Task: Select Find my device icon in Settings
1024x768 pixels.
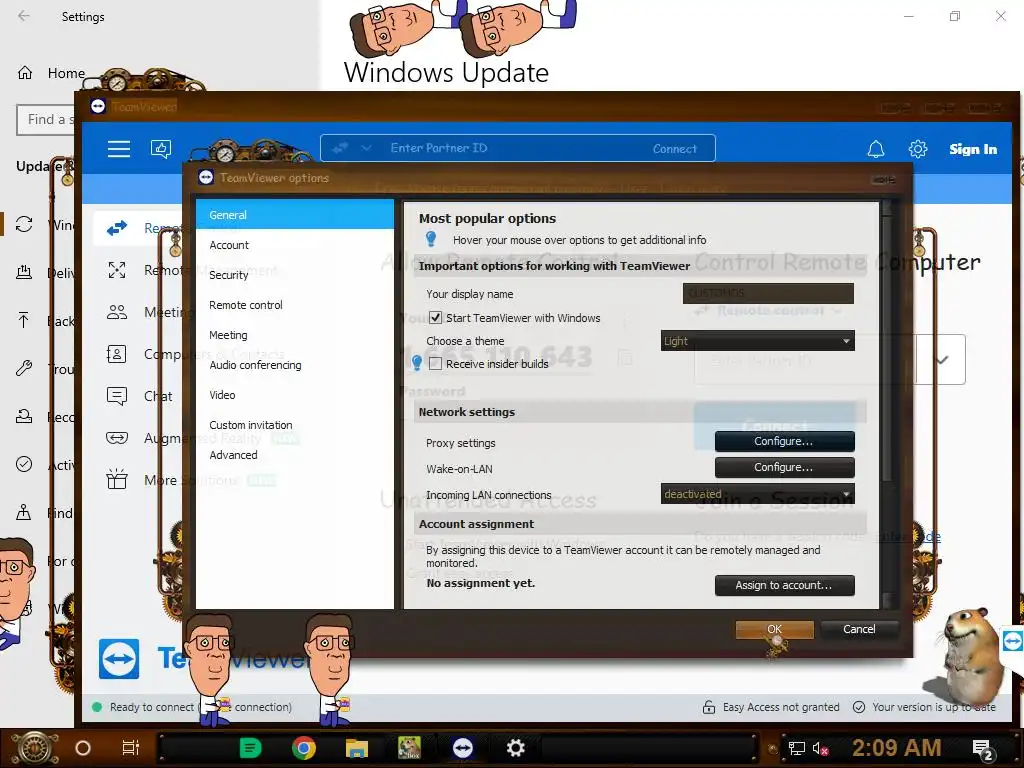Action: click(24, 513)
